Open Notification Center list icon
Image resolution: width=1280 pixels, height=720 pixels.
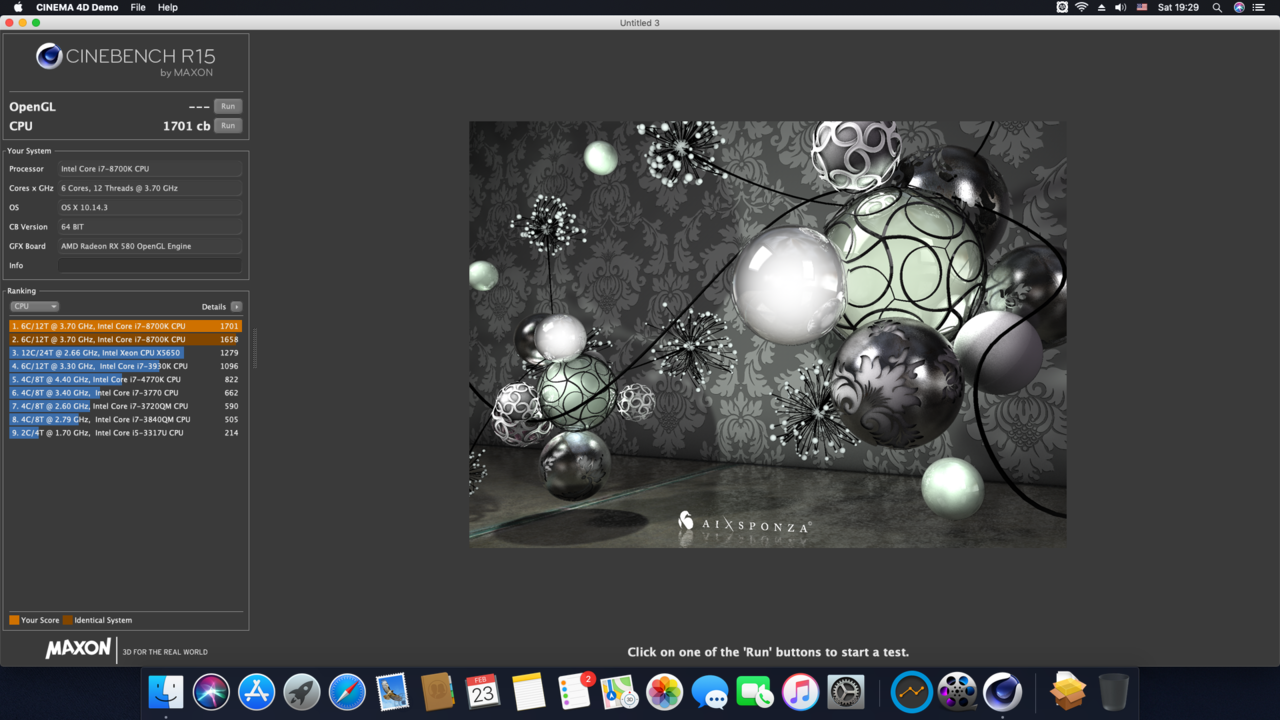coord(1259,7)
